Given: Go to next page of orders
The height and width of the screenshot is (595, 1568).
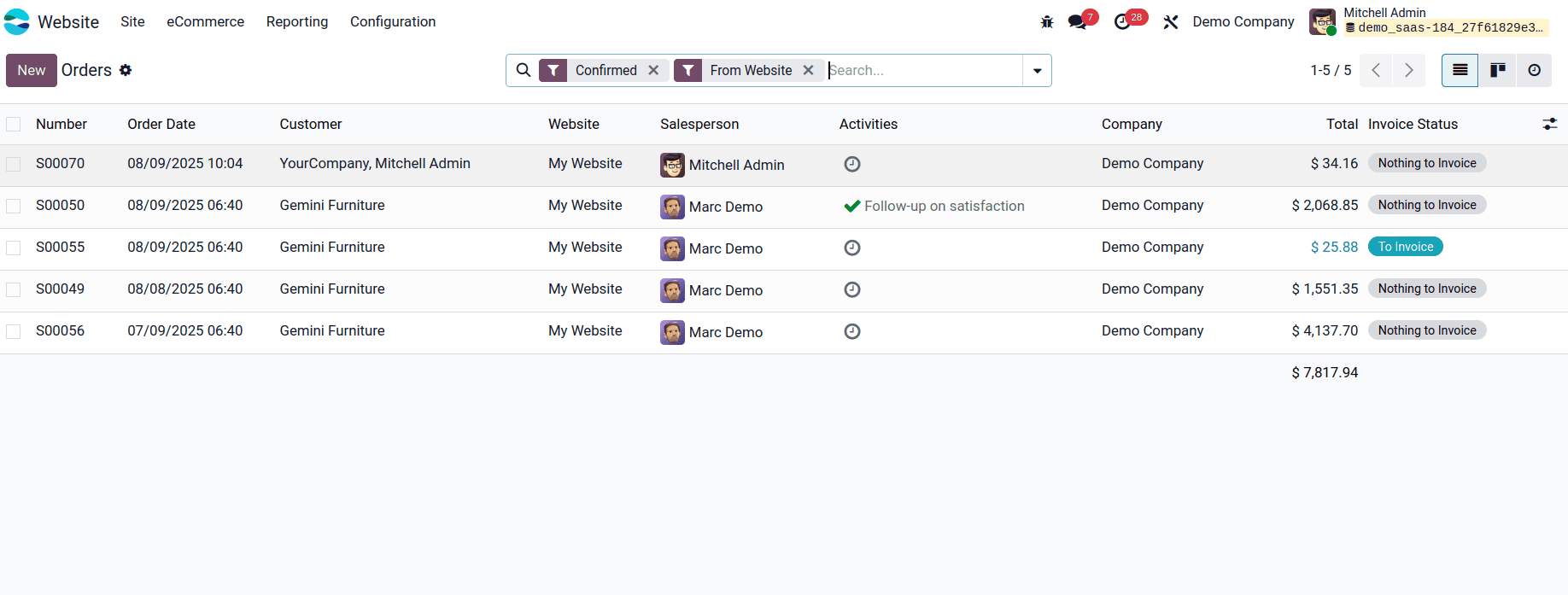Looking at the screenshot, I should tap(1409, 70).
